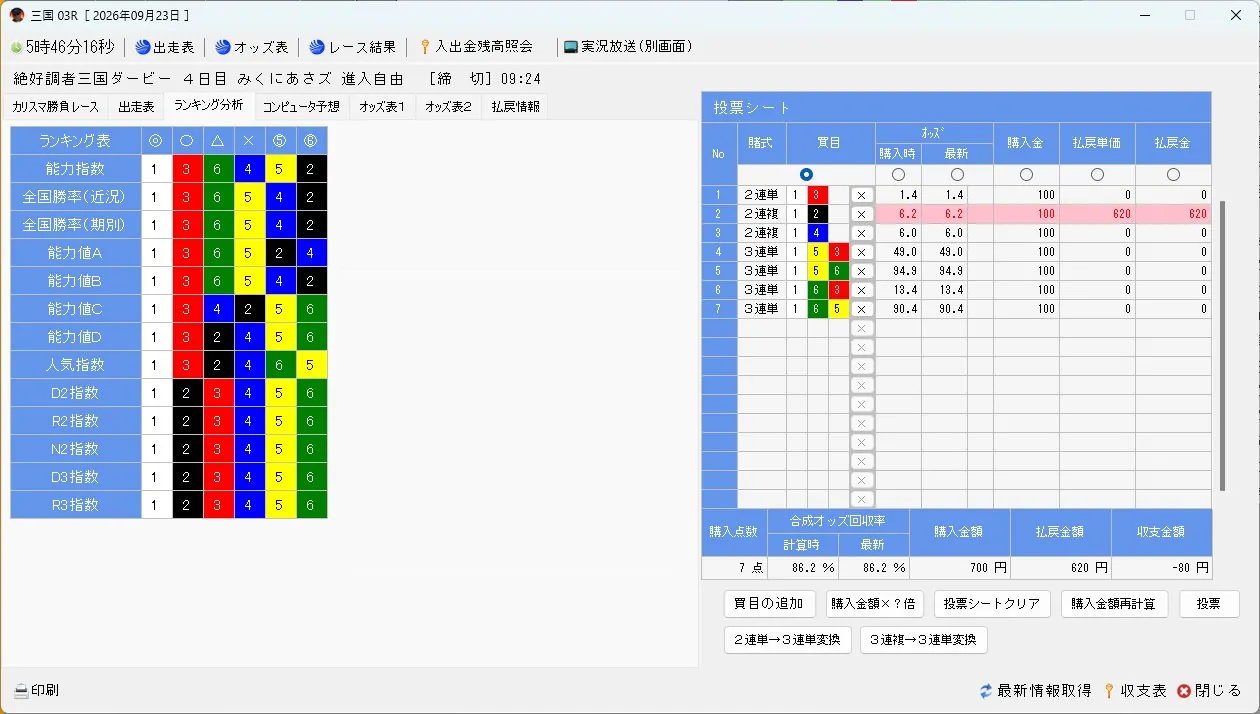The width and height of the screenshot is (1260, 714).
Task: Switch to ランキング分析 tab
Action: [x=208, y=105]
